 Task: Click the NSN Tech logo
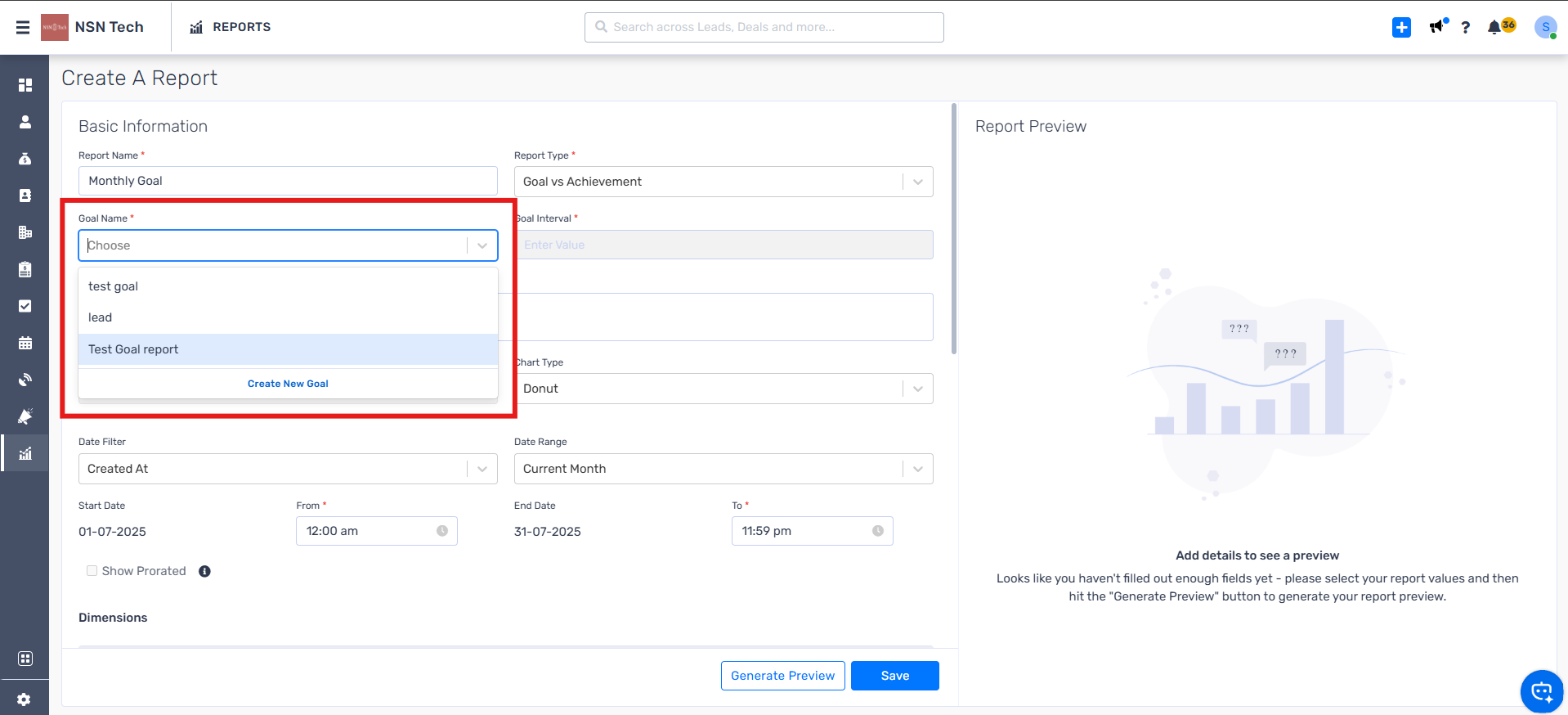point(55,27)
